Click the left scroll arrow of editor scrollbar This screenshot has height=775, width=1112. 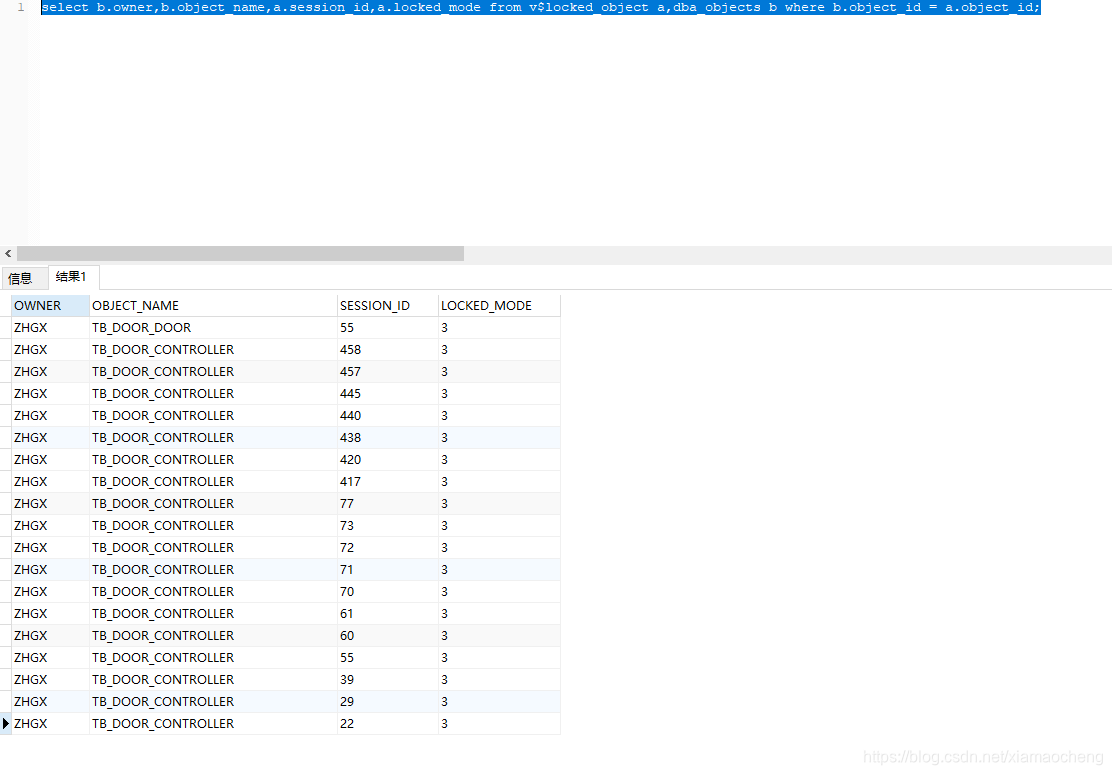pos(8,254)
